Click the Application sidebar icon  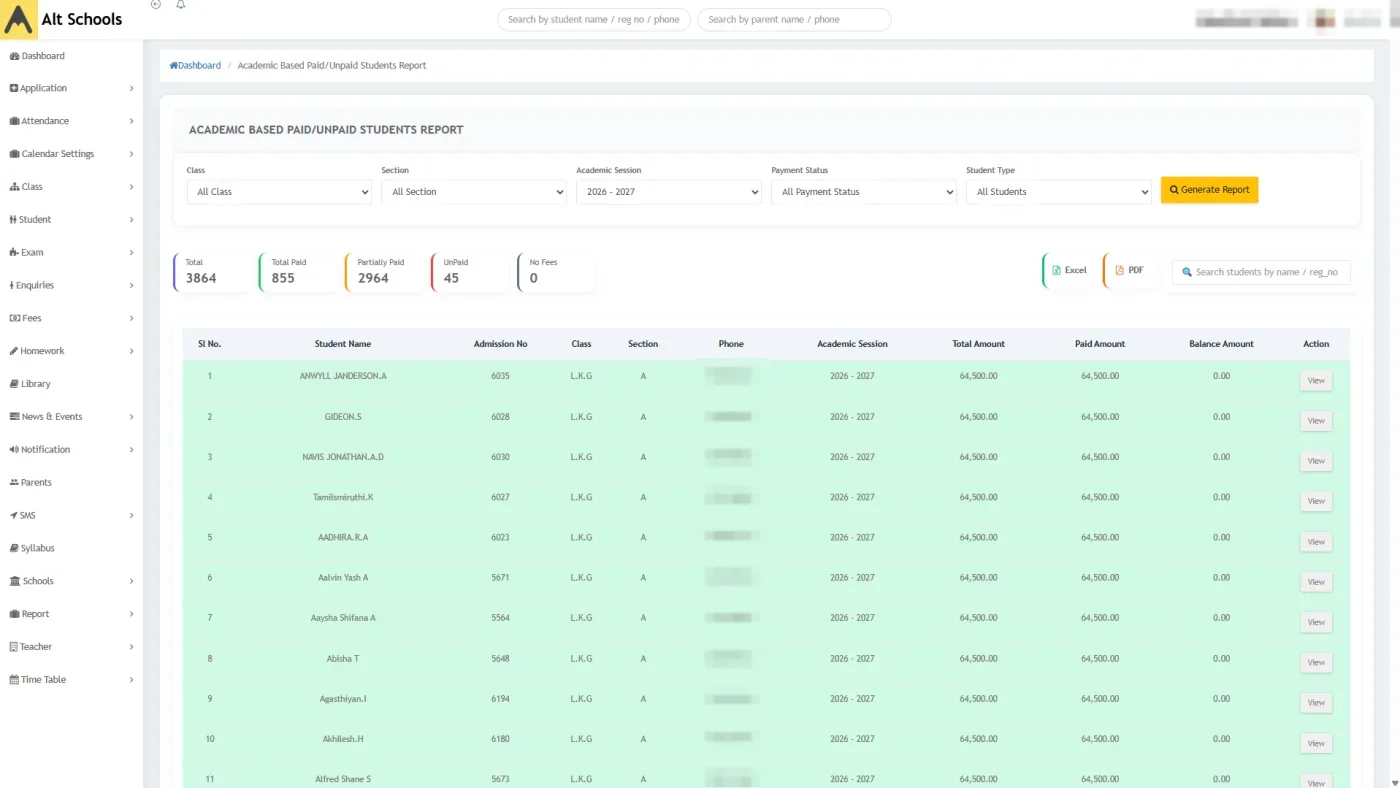(14, 88)
